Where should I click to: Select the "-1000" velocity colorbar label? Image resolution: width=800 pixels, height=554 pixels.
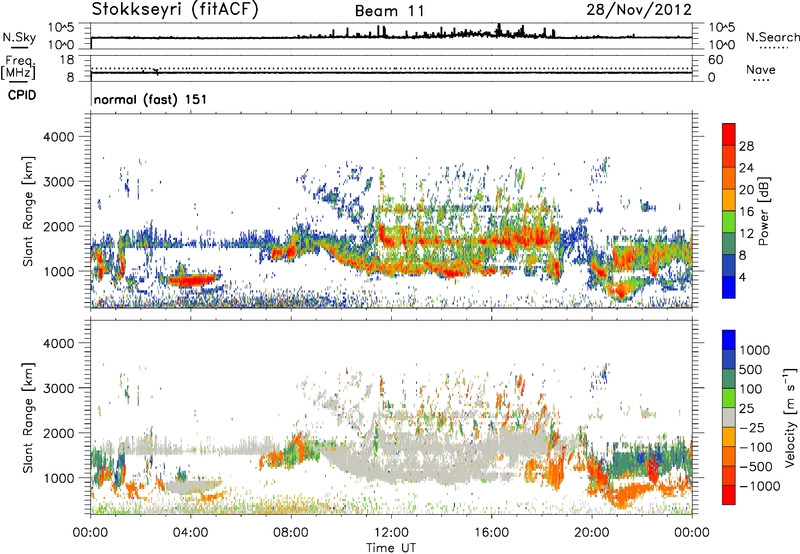click(759, 486)
